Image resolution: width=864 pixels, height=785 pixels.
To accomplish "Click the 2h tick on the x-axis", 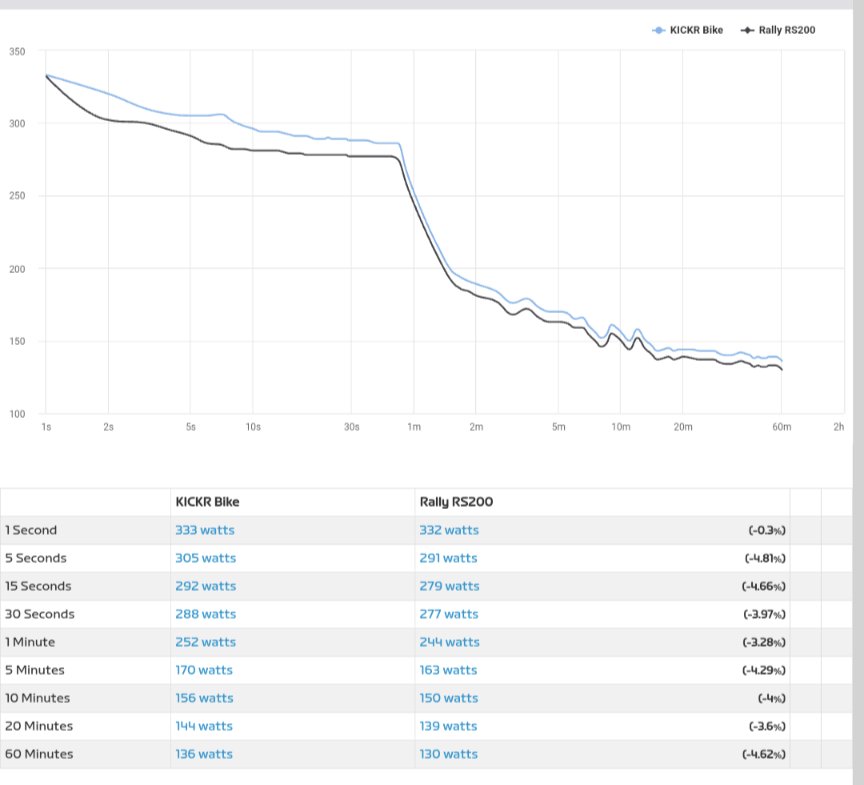I will pyautogui.click(x=838, y=427).
